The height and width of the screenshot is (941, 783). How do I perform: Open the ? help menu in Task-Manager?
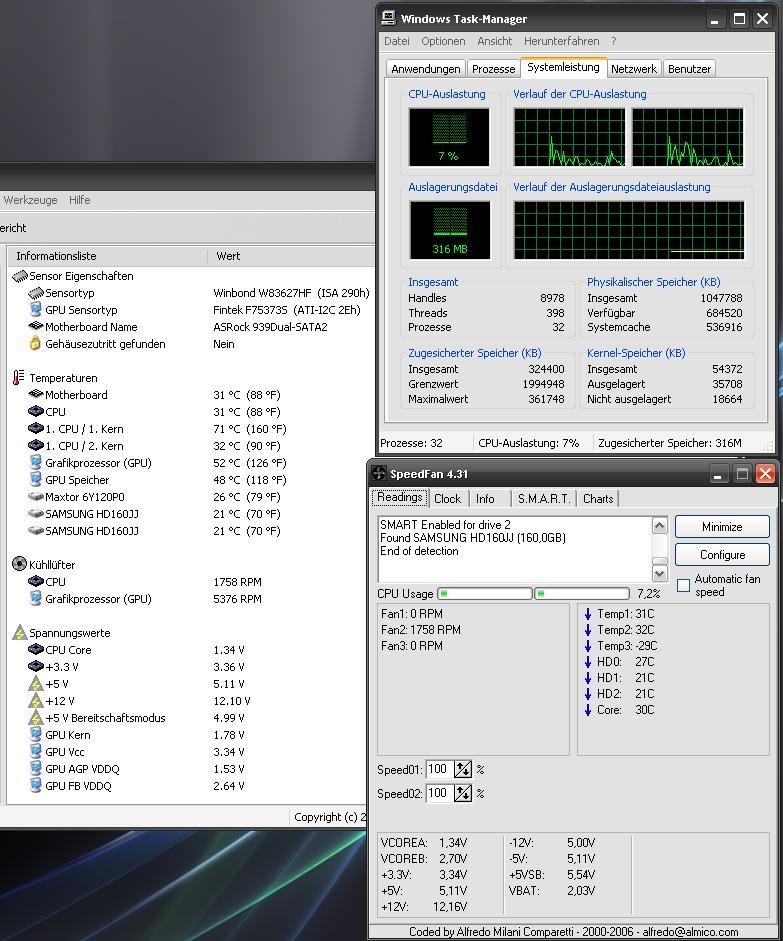coord(614,41)
